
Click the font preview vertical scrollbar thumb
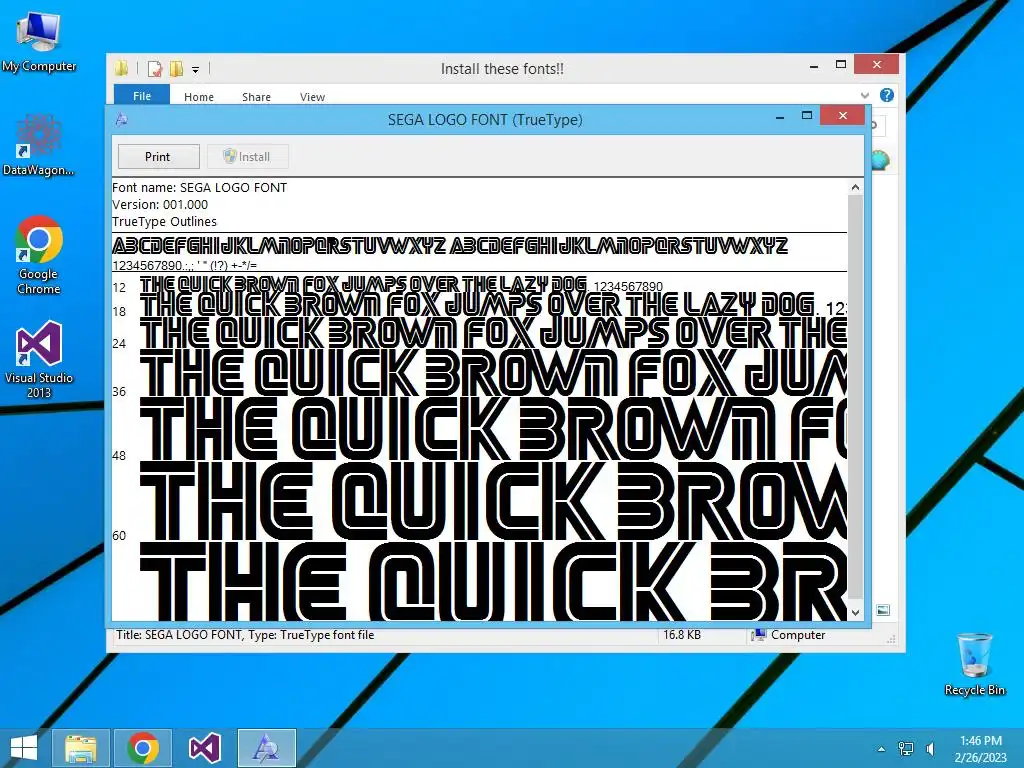[x=855, y=397]
